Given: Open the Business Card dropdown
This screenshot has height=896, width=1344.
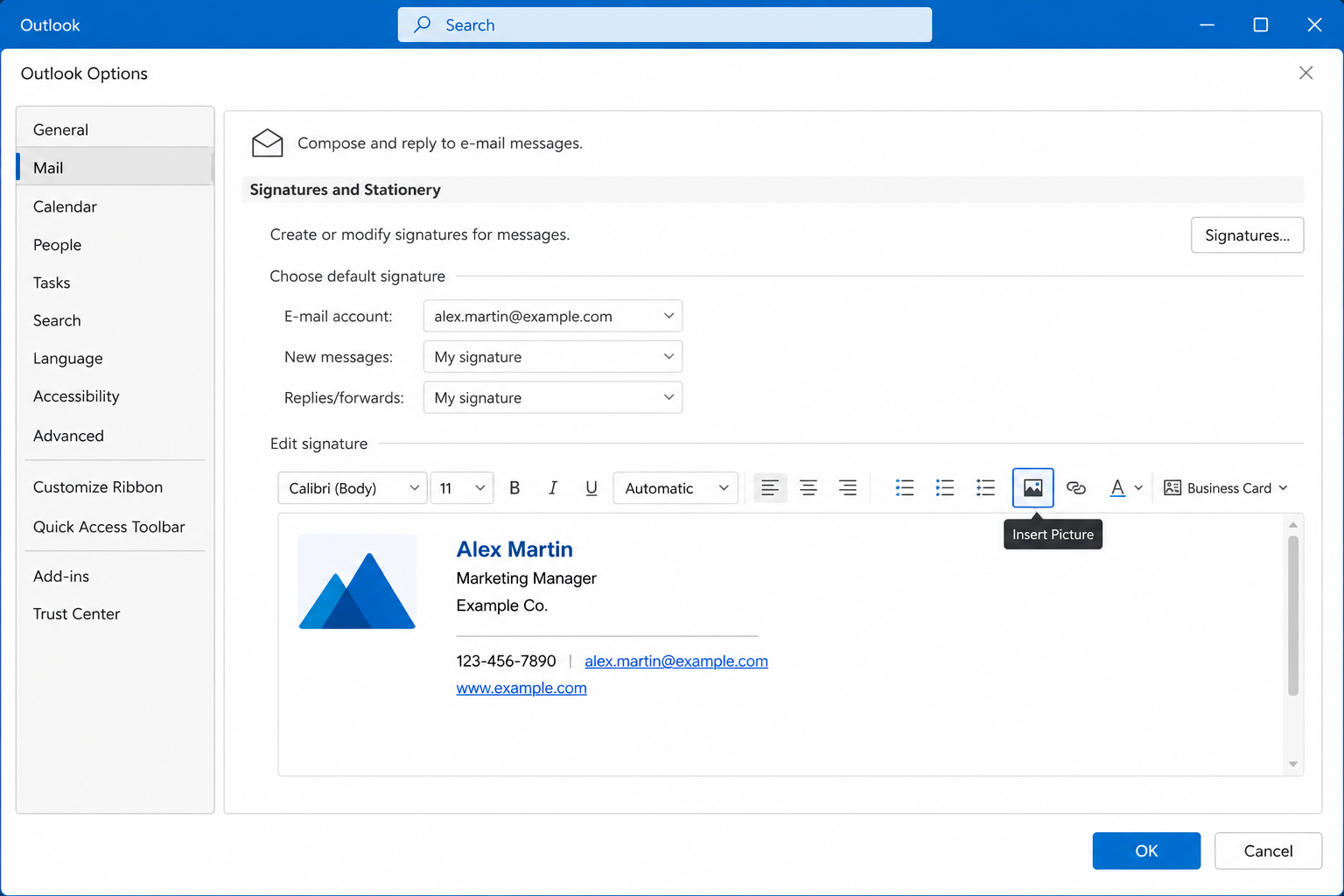Looking at the screenshot, I should [1225, 488].
